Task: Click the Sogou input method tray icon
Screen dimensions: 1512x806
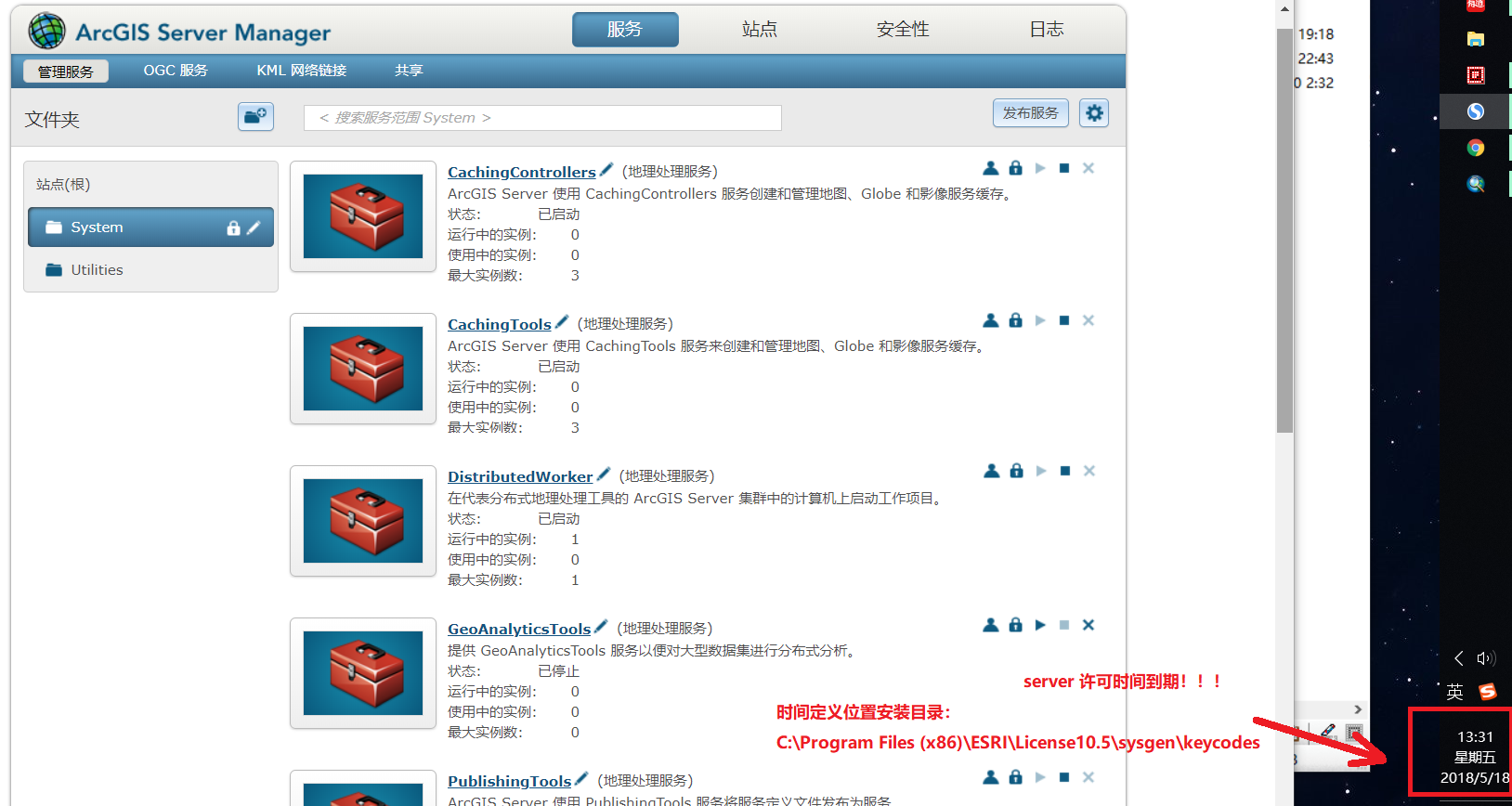Action: coord(1488,692)
